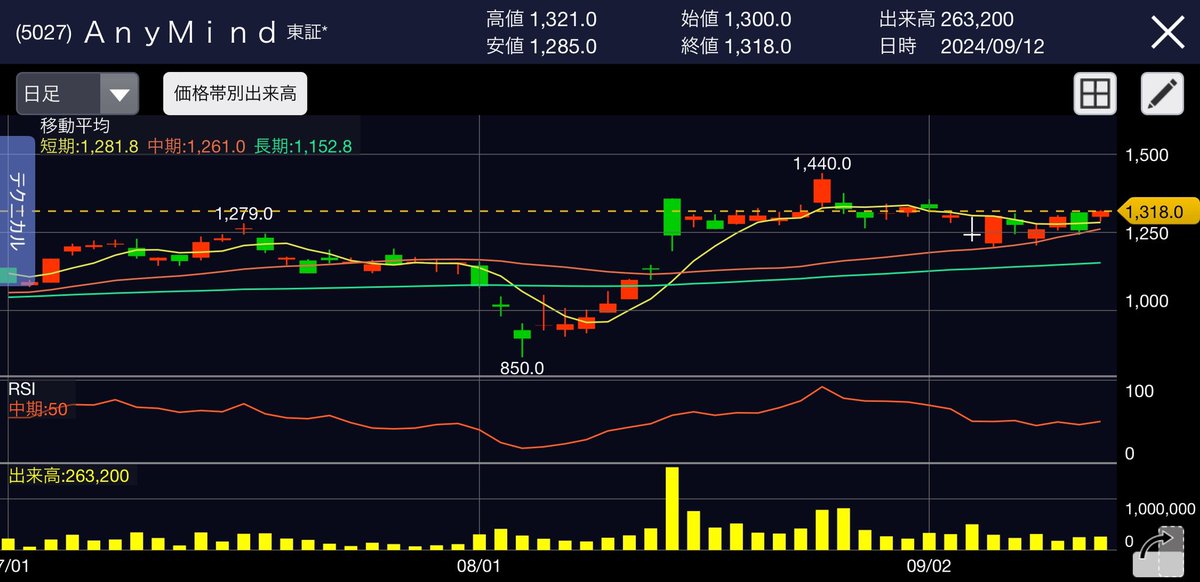Tap the 1,000,000 volume axis label
Screen dimensions: 1200x582
1160,508
